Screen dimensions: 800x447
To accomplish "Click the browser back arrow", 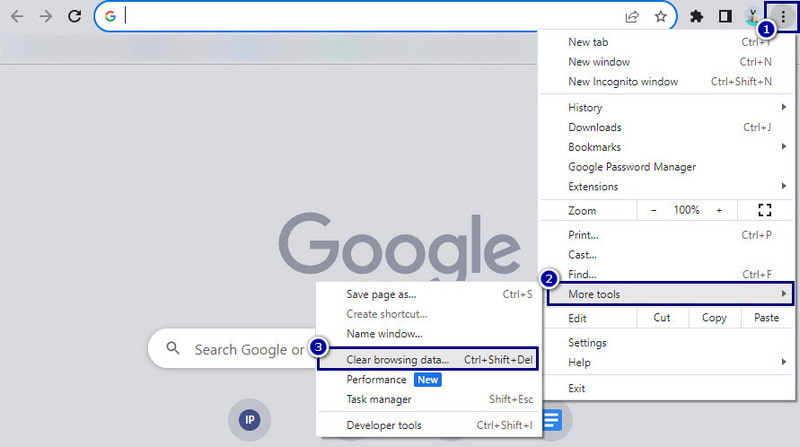I will (x=17, y=16).
